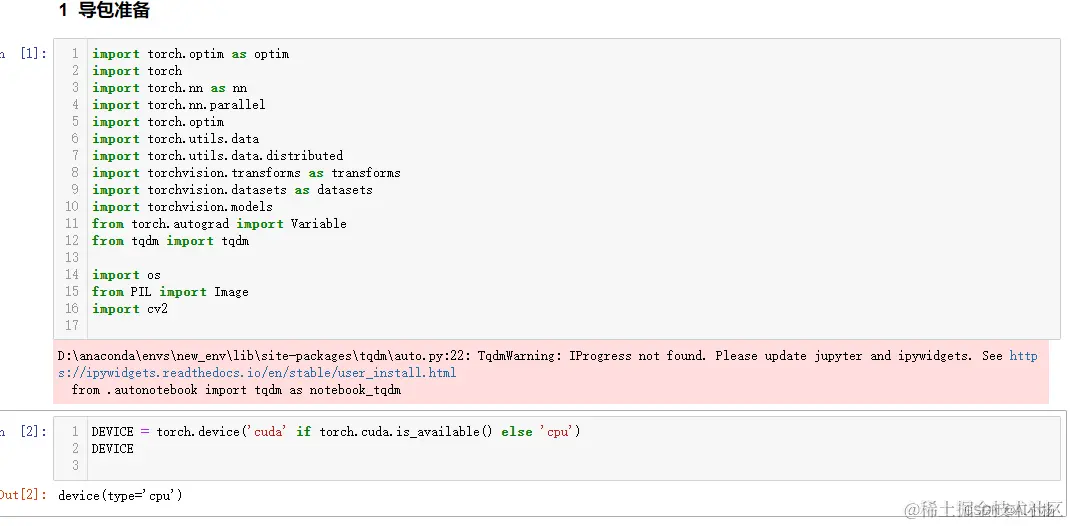This screenshot has height=526, width=1070.
Task: Click line 'import torch.nn.parallel'
Action: point(179,105)
